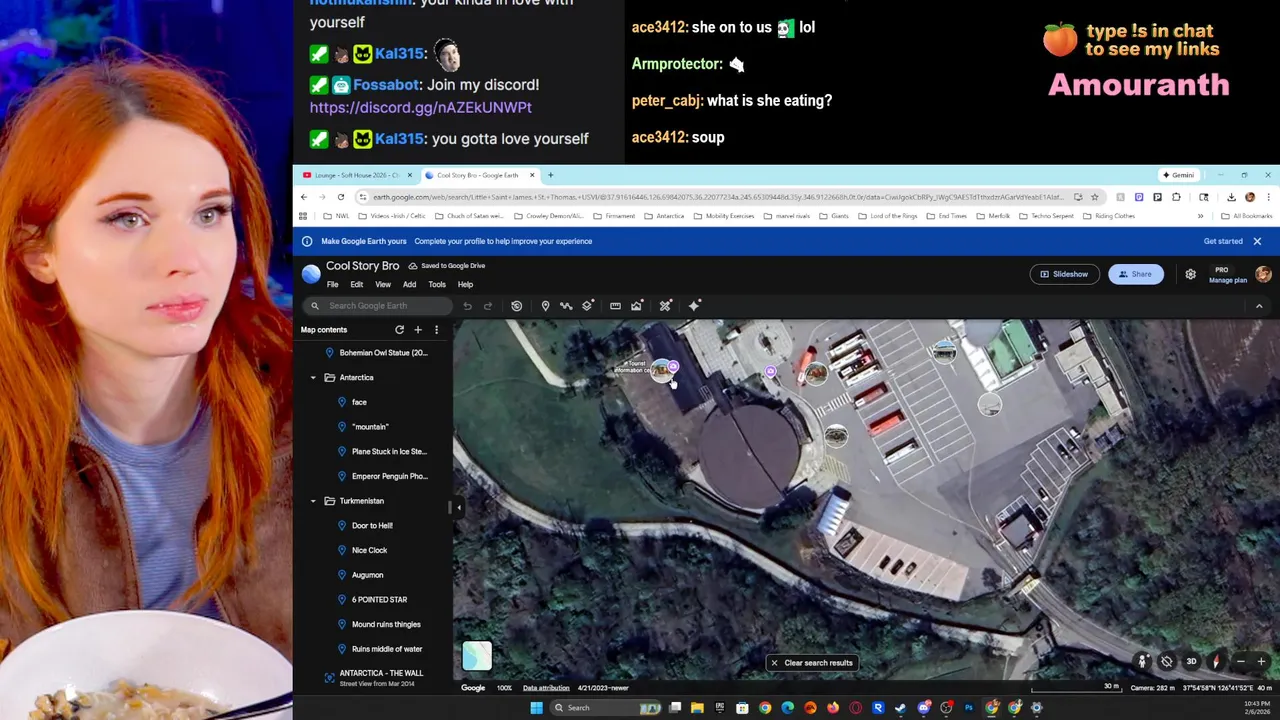This screenshot has height=720, width=1280.
Task: Click the compass north icon
Action: point(1215,662)
